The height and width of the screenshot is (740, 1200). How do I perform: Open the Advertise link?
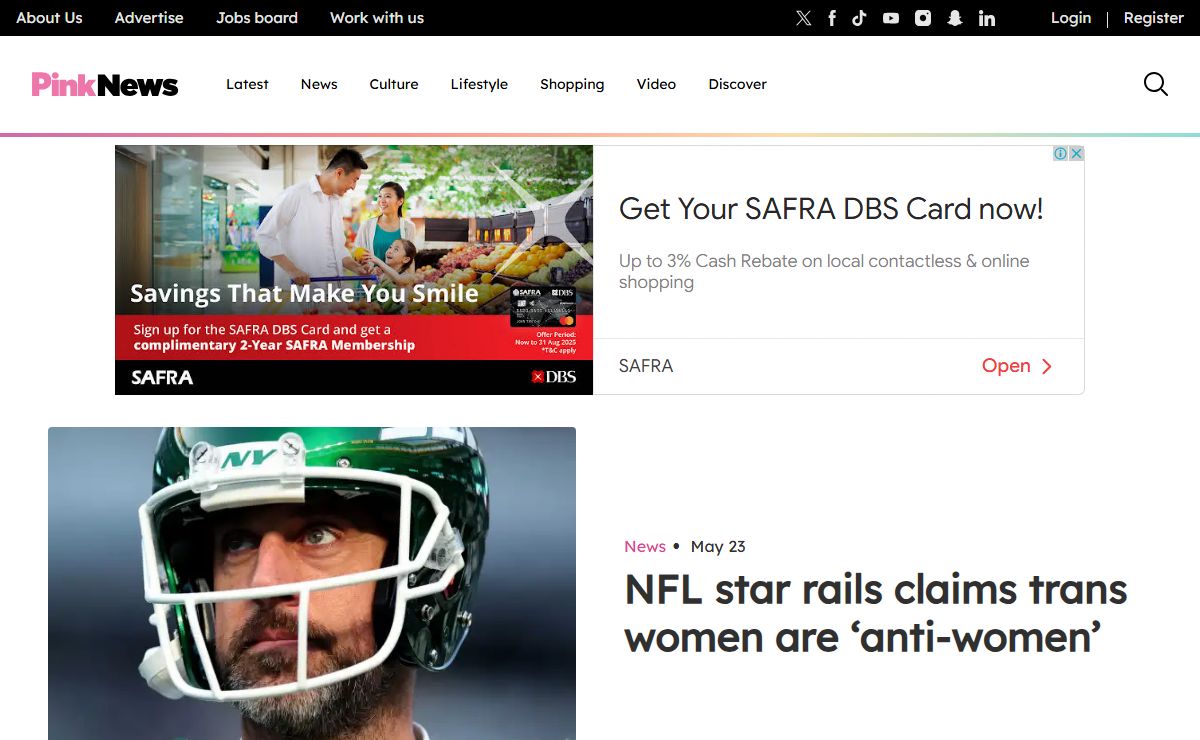click(149, 18)
